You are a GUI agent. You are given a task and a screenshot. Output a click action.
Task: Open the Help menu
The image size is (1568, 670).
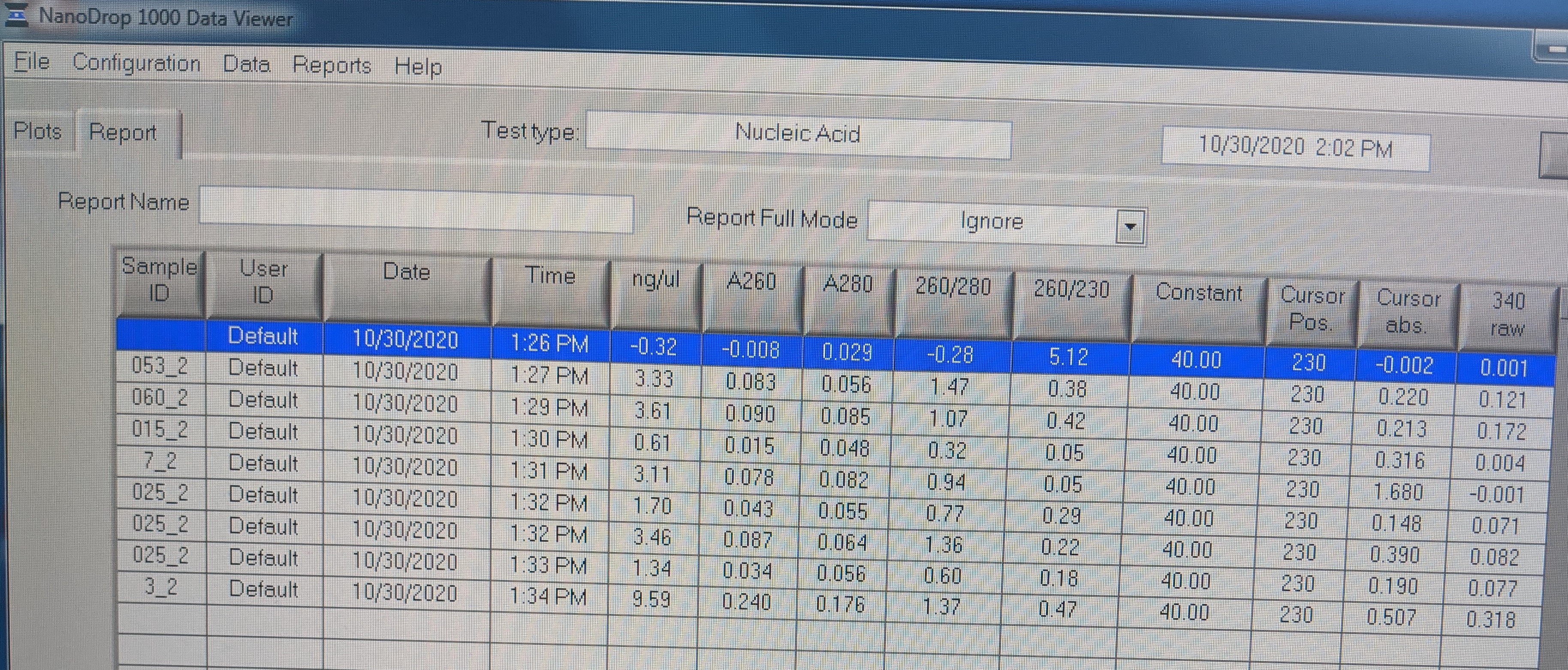click(418, 67)
